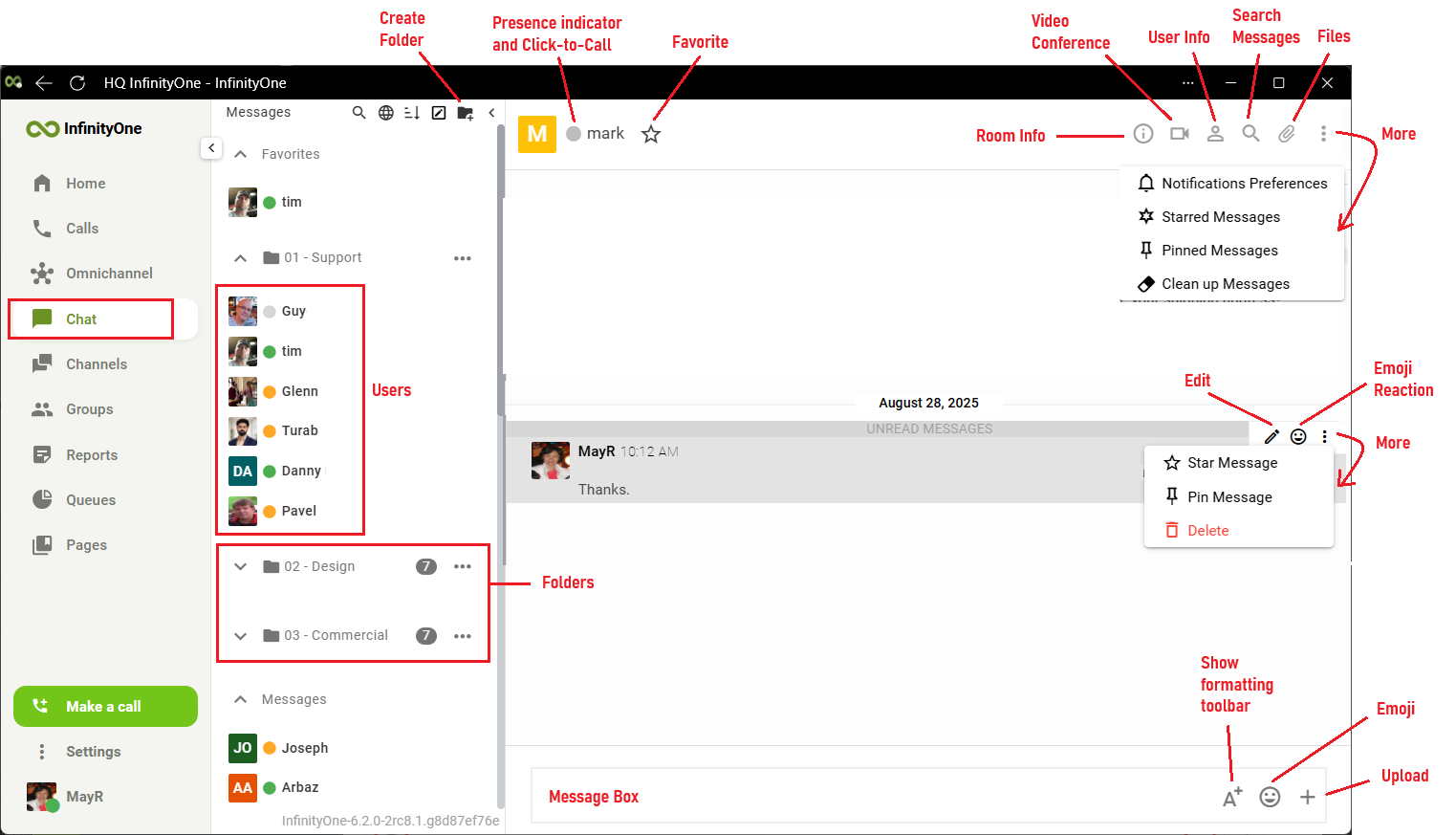Go back with the title bar arrow
The image size is (1456, 835).
tap(44, 83)
